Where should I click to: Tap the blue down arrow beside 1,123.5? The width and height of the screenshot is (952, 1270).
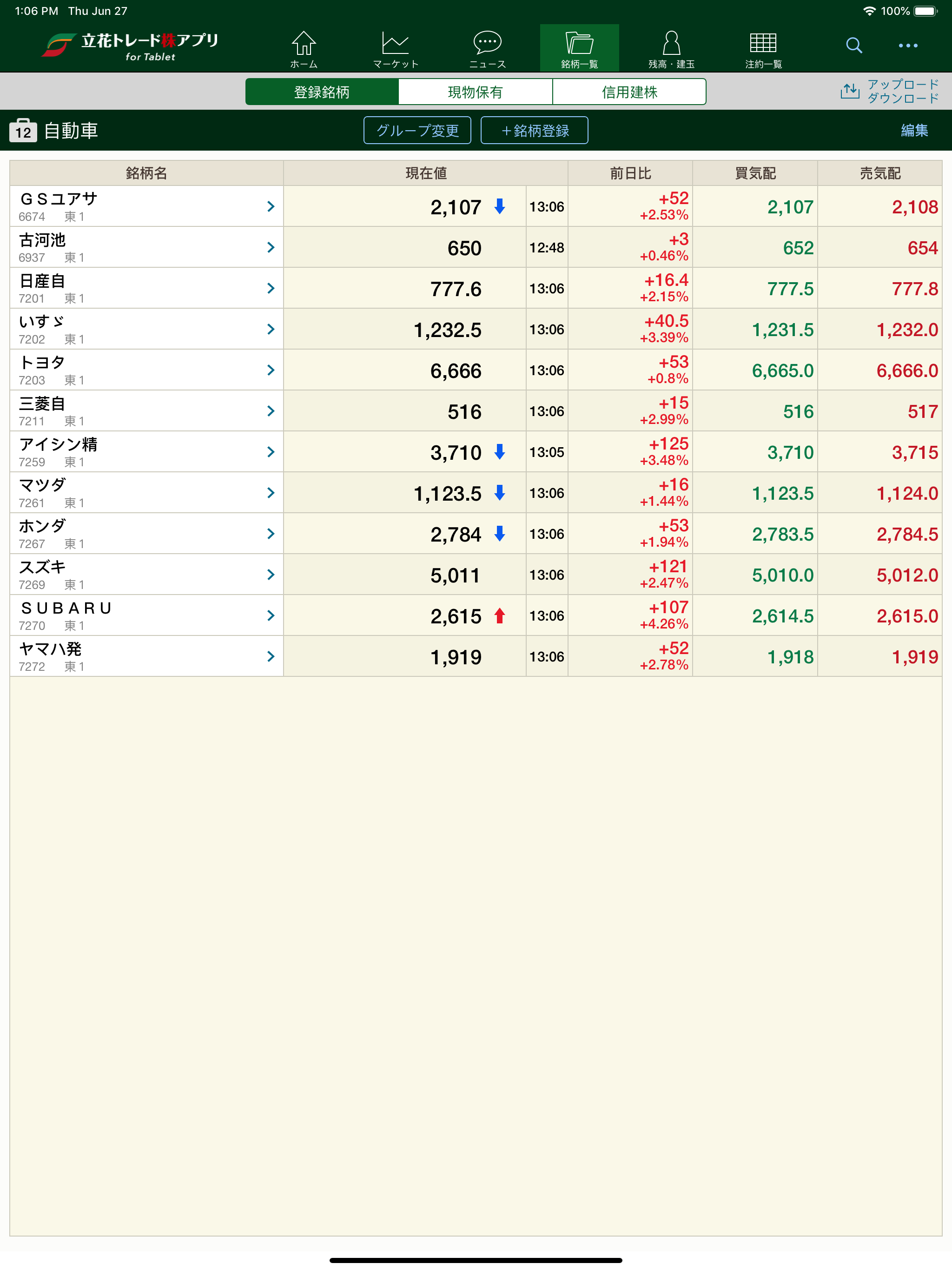500,493
